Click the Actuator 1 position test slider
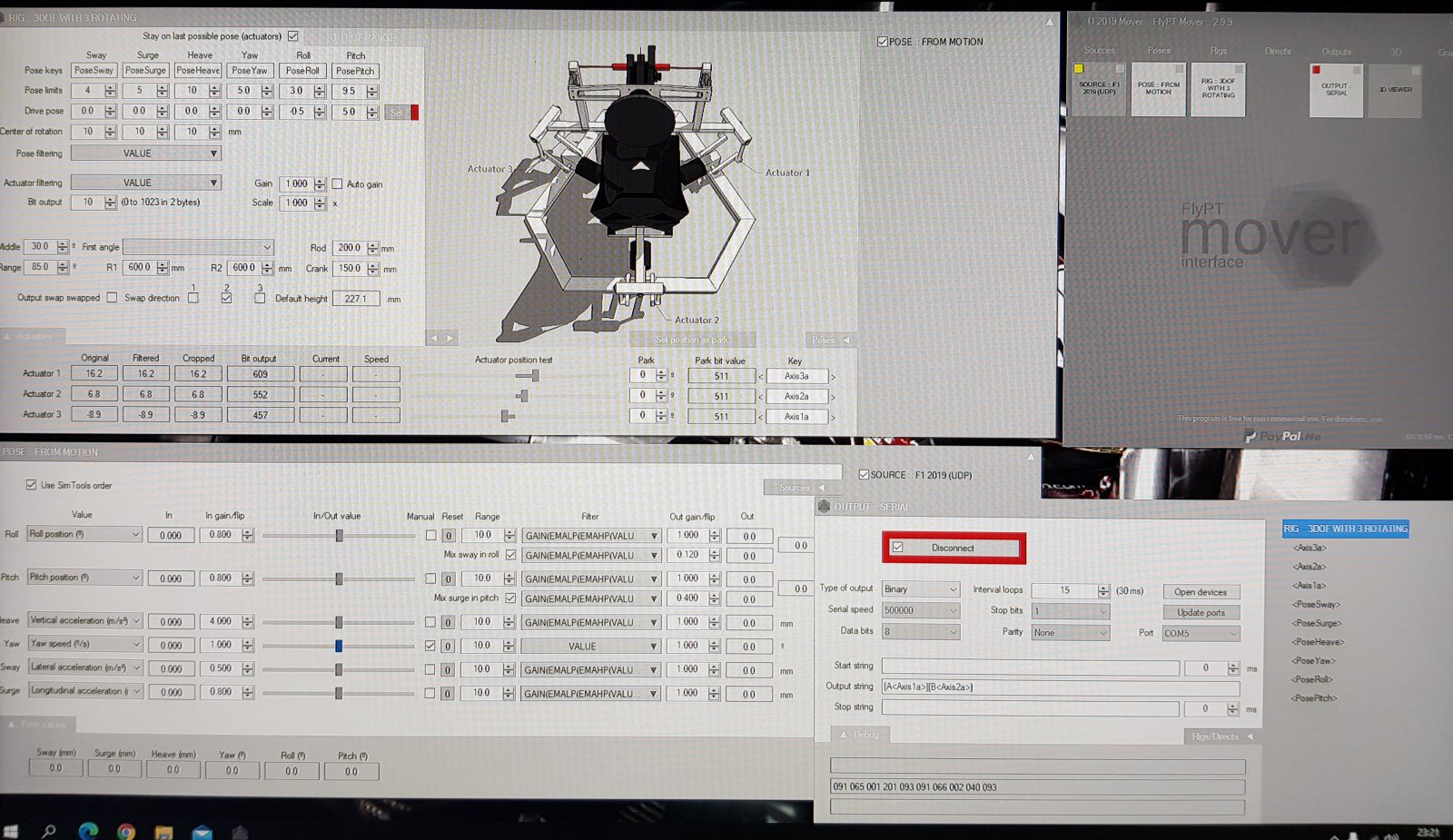The width and height of the screenshot is (1453, 840). pos(535,375)
